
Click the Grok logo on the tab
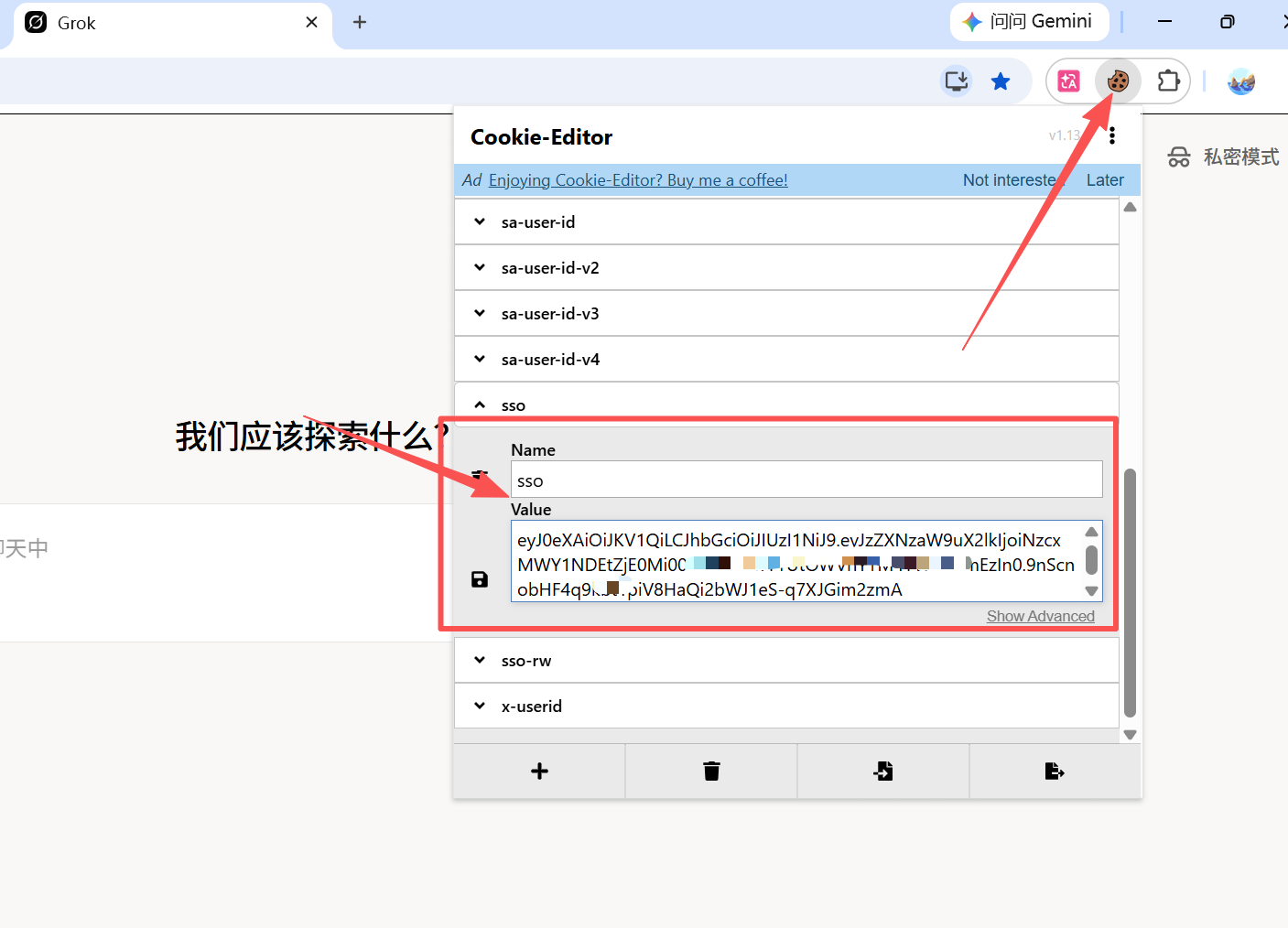tap(36, 22)
